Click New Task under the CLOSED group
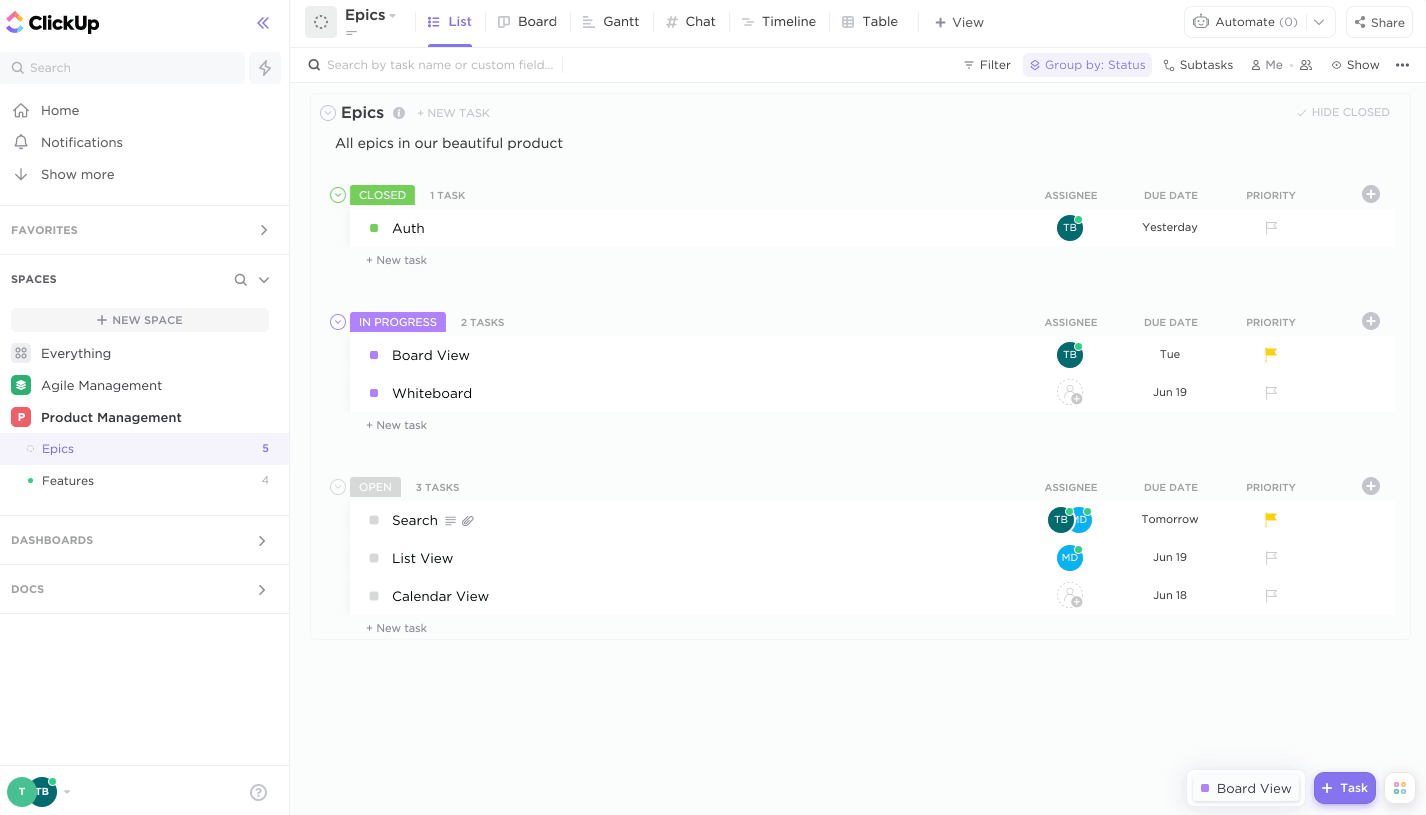Viewport: 1426px width, 815px height. pyautogui.click(x=397, y=259)
